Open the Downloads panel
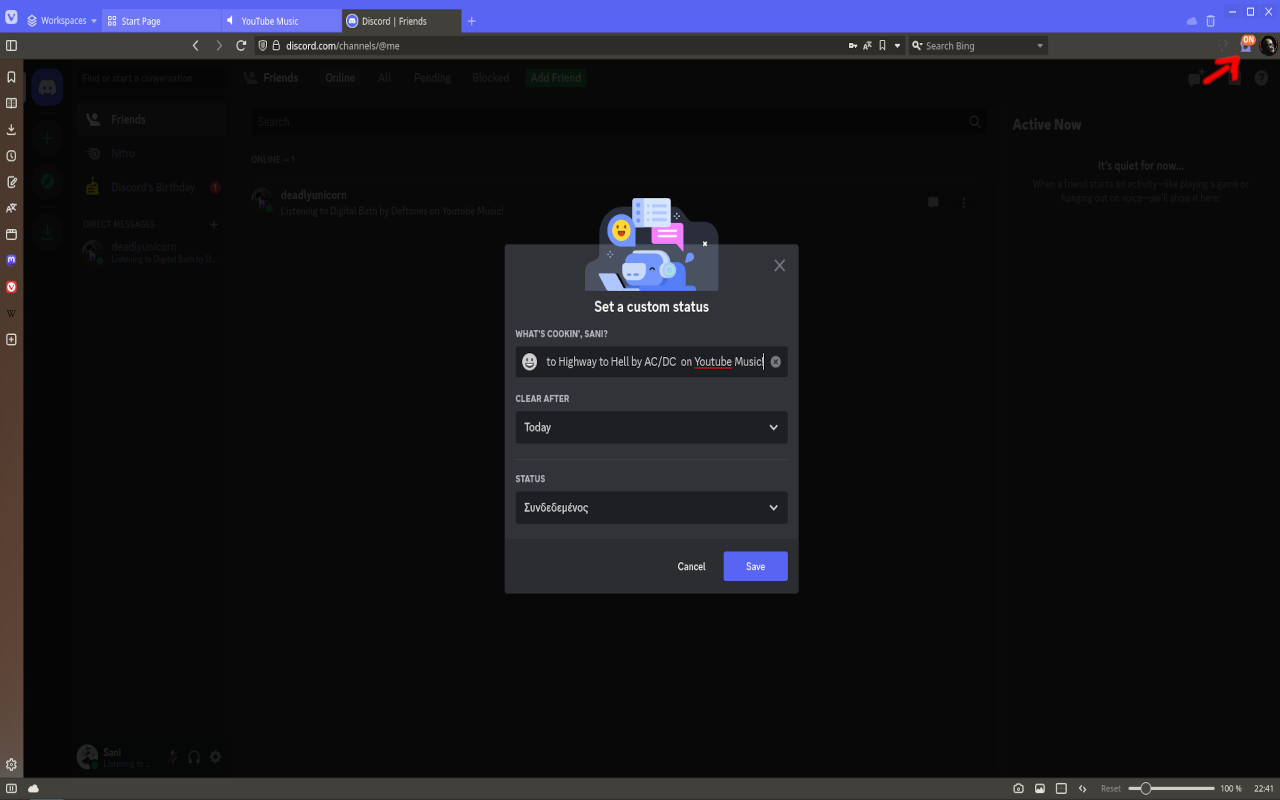Screen dimensions: 1280x800 click(11, 129)
